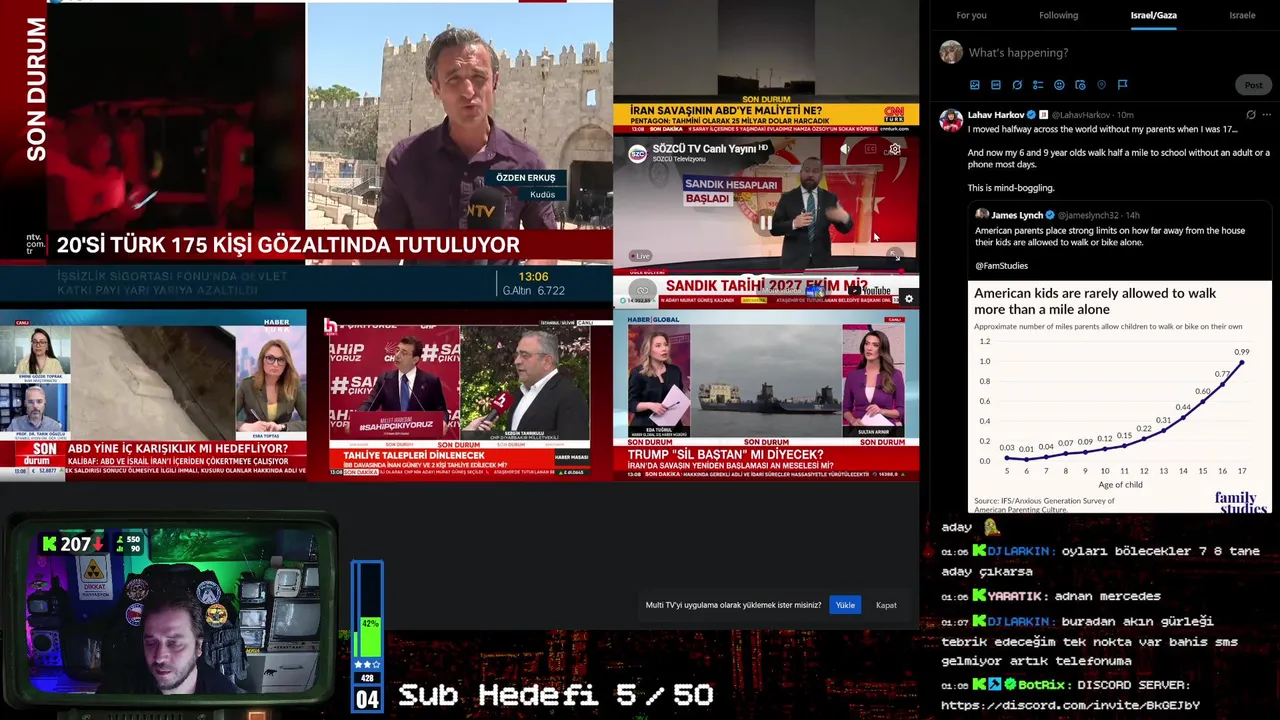
Task: Select the CNN Türk stream tile
Action: point(766,67)
